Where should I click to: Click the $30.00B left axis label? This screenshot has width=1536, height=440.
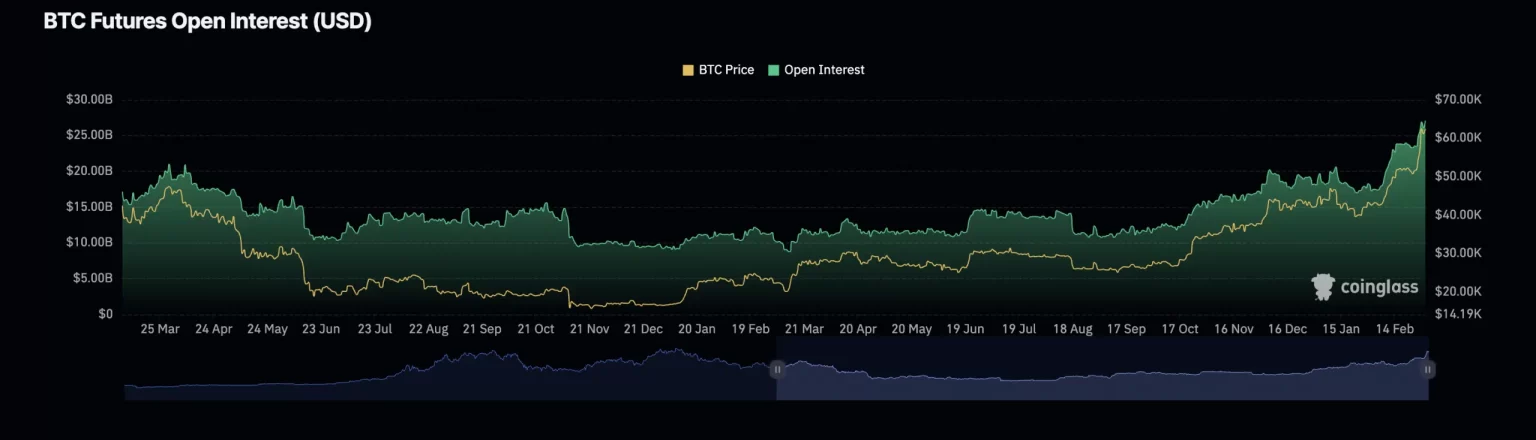point(89,100)
